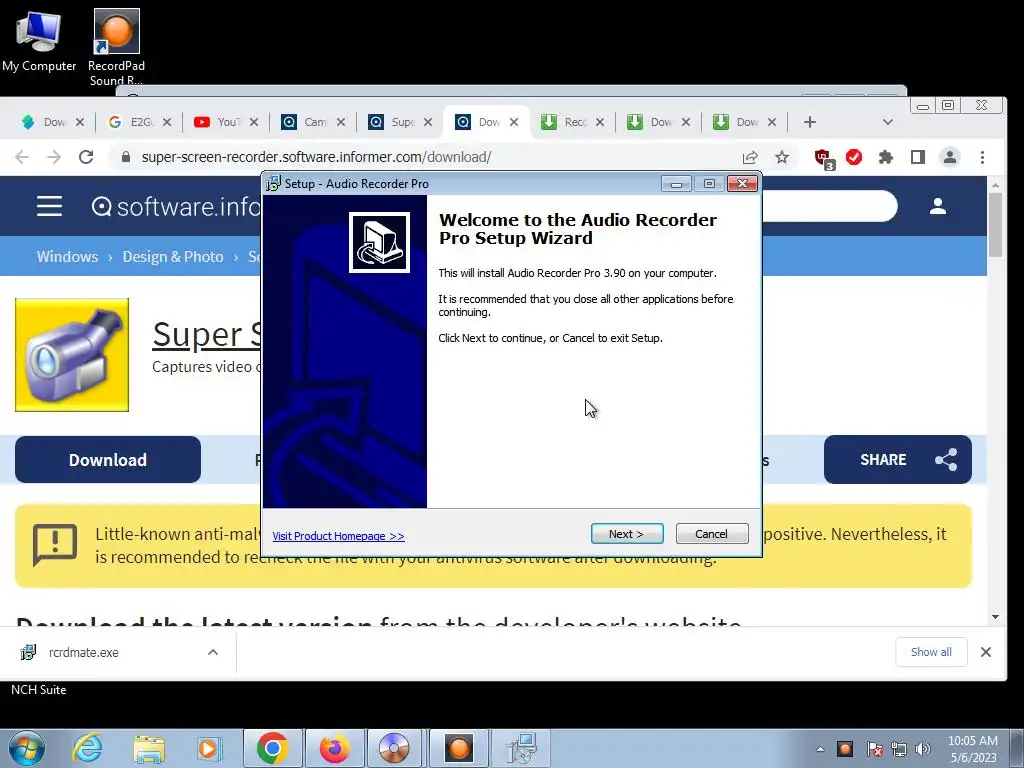
Task: Open the Action Center flag icon
Action: (874, 749)
